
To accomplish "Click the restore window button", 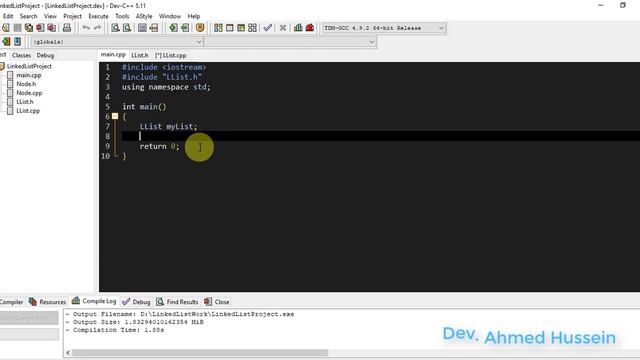I will 622,5.
